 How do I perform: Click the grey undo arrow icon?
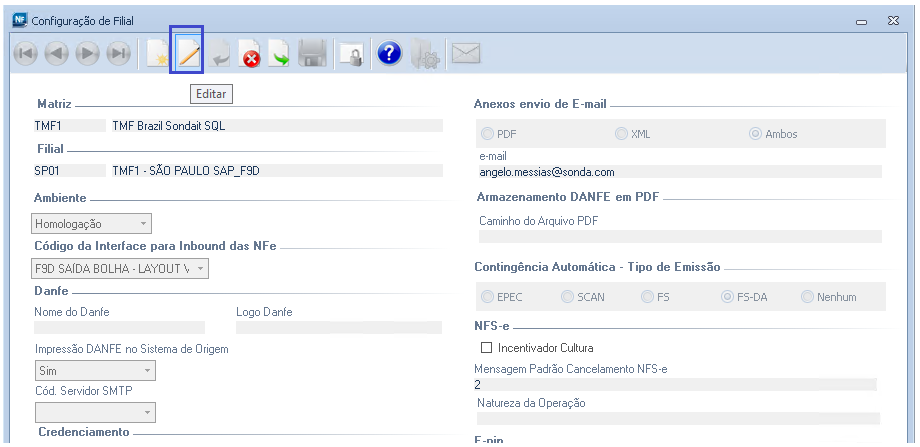(219, 54)
